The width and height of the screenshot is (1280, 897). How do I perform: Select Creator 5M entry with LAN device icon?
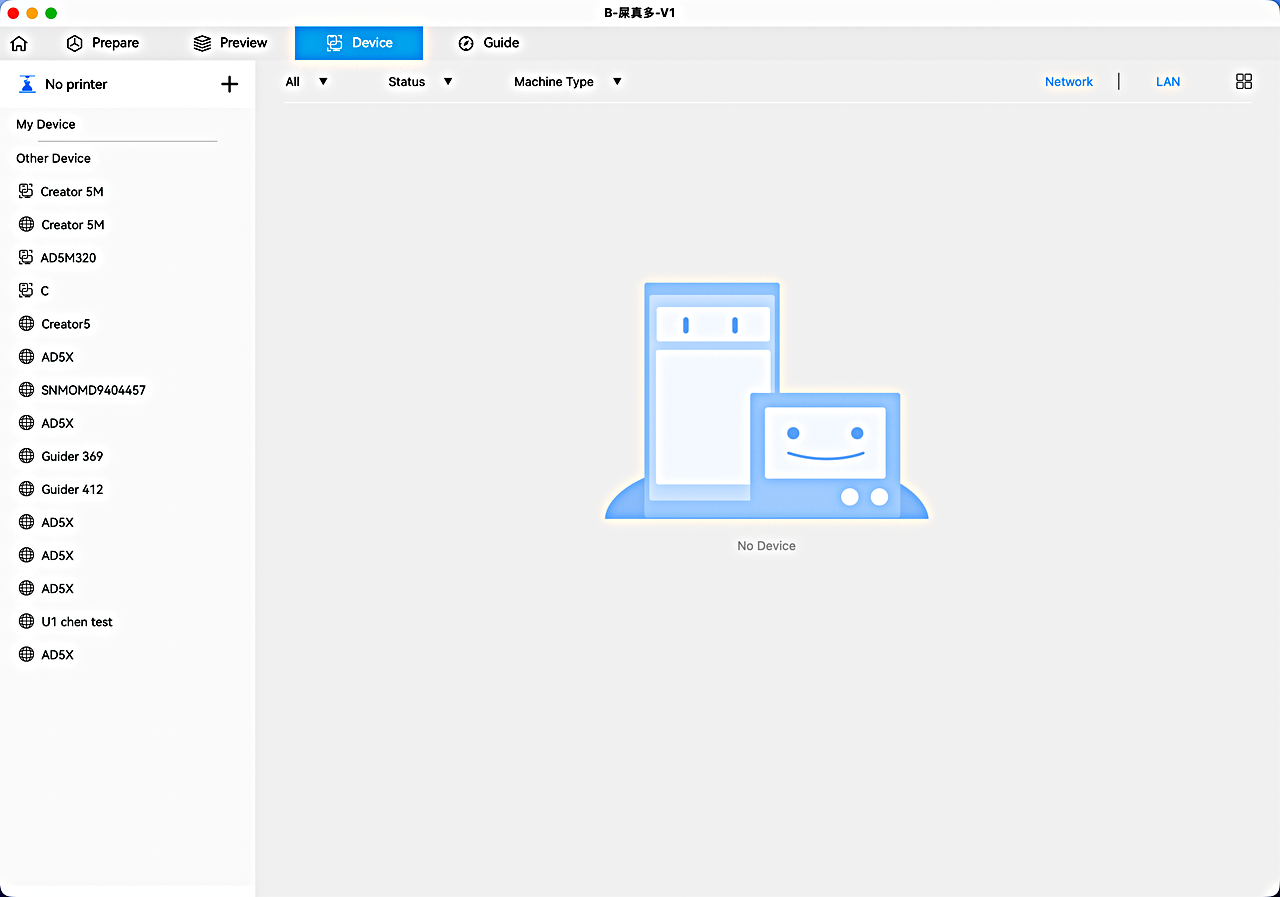pyautogui.click(x=62, y=191)
